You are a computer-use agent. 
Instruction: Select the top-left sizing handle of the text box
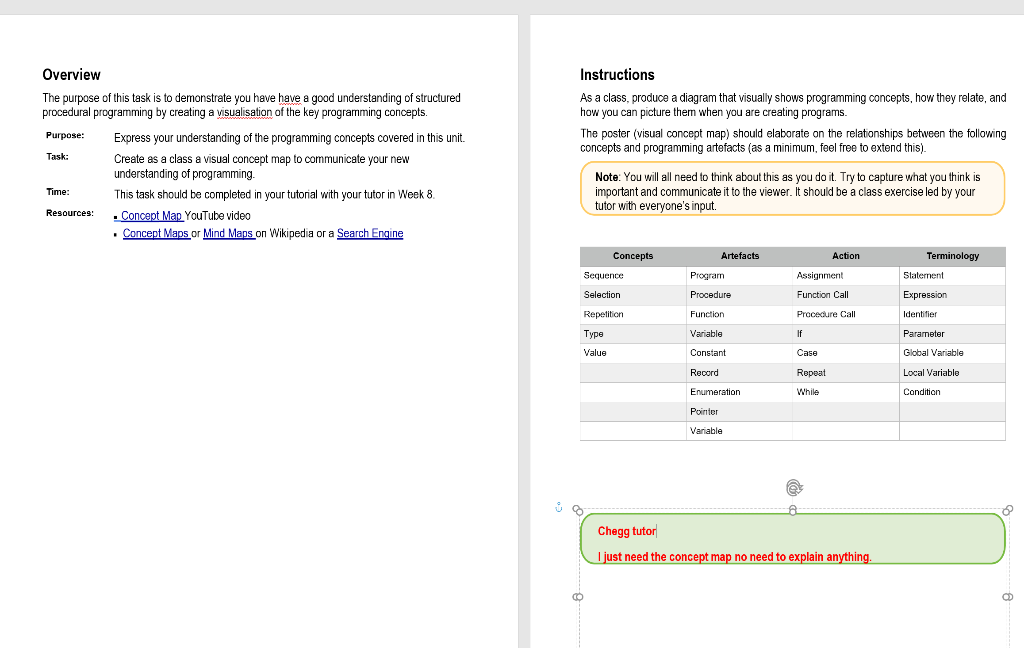coord(579,511)
